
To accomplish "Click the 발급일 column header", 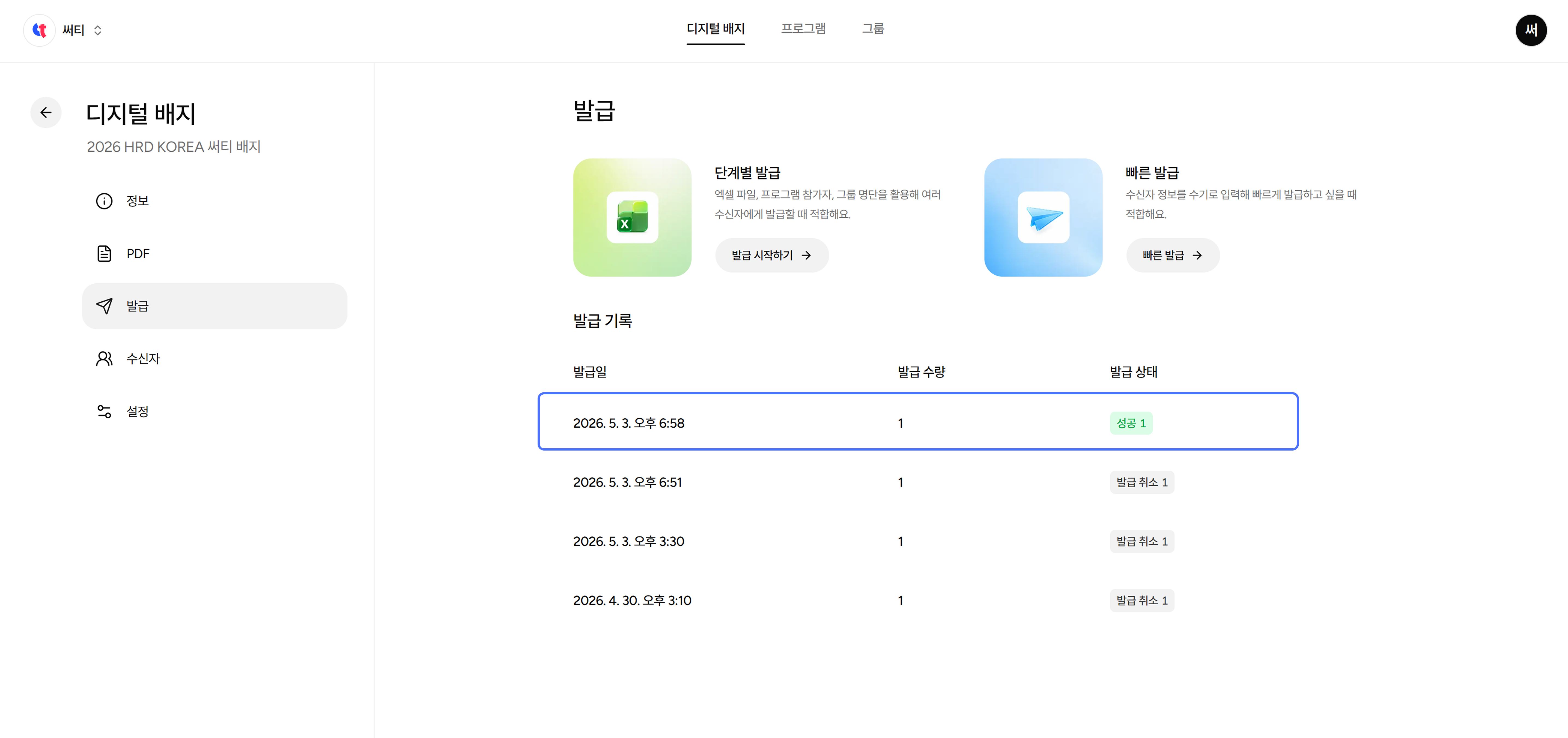I will (x=589, y=372).
